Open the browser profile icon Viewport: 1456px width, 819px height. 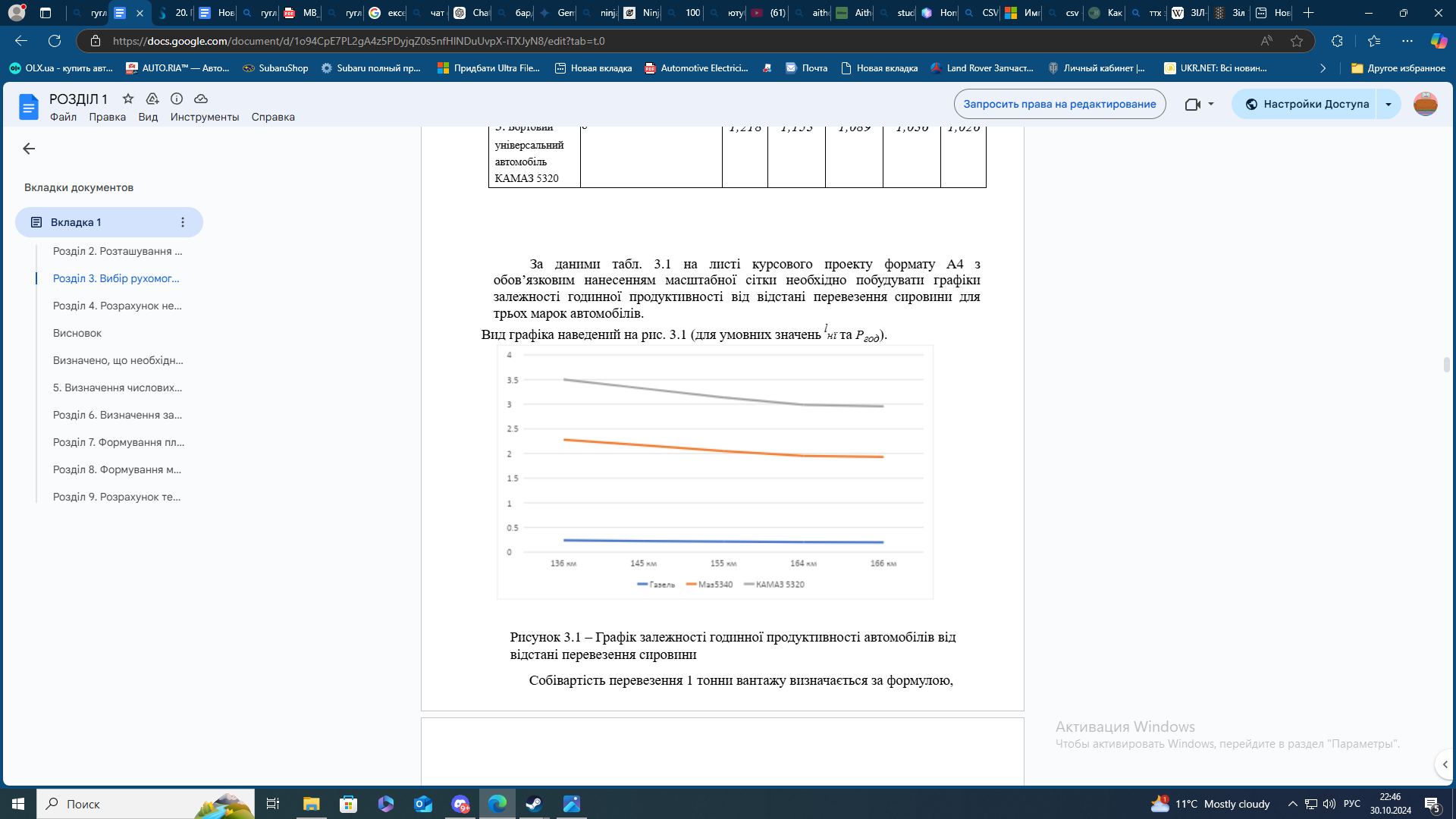17,13
